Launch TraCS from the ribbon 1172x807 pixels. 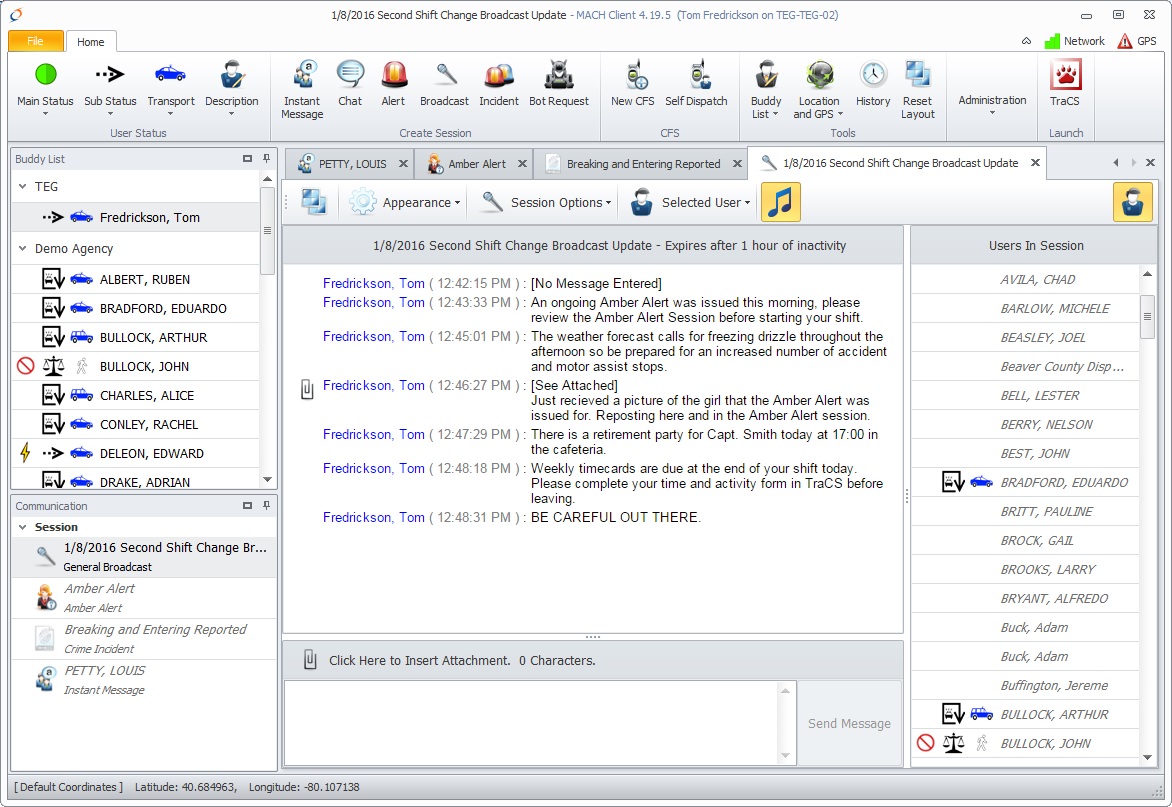point(1065,77)
